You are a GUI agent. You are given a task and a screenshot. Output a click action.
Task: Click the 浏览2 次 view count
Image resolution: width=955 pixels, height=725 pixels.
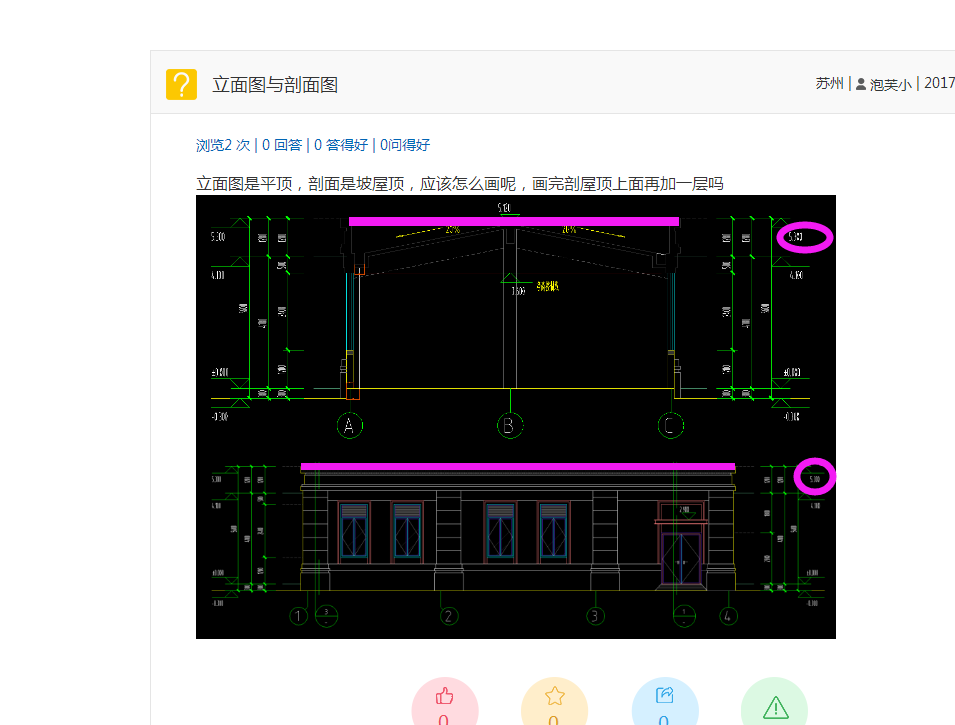pyautogui.click(x=223, y=145)
